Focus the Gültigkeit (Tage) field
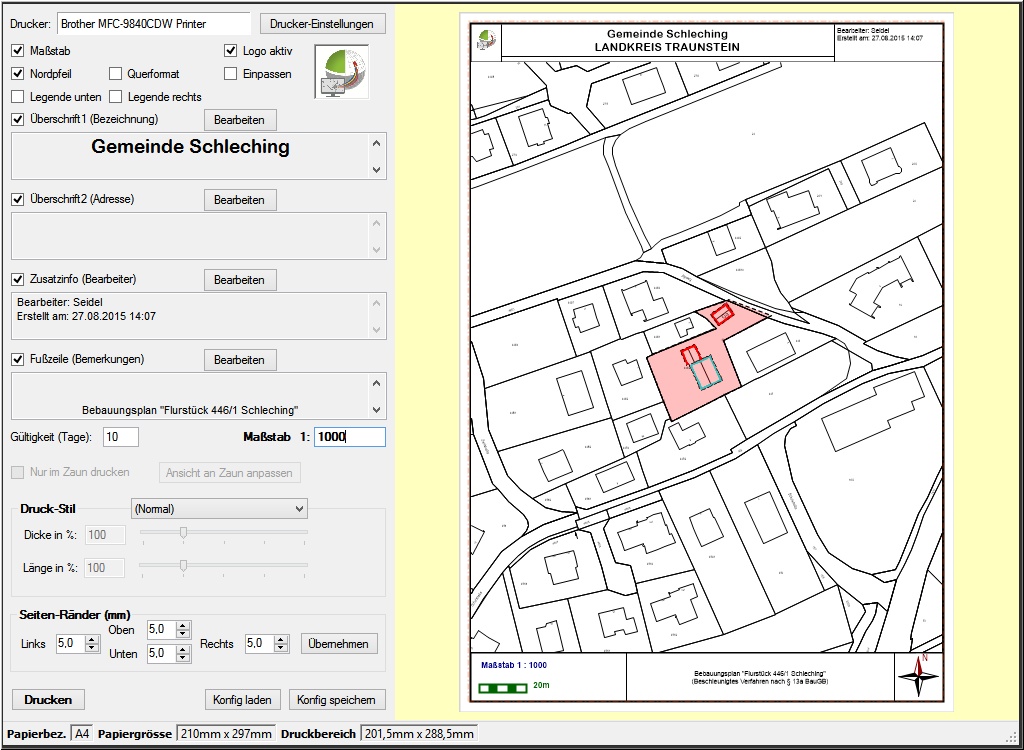Viewport: 1024px width, 750px height. tap(121, 437)
